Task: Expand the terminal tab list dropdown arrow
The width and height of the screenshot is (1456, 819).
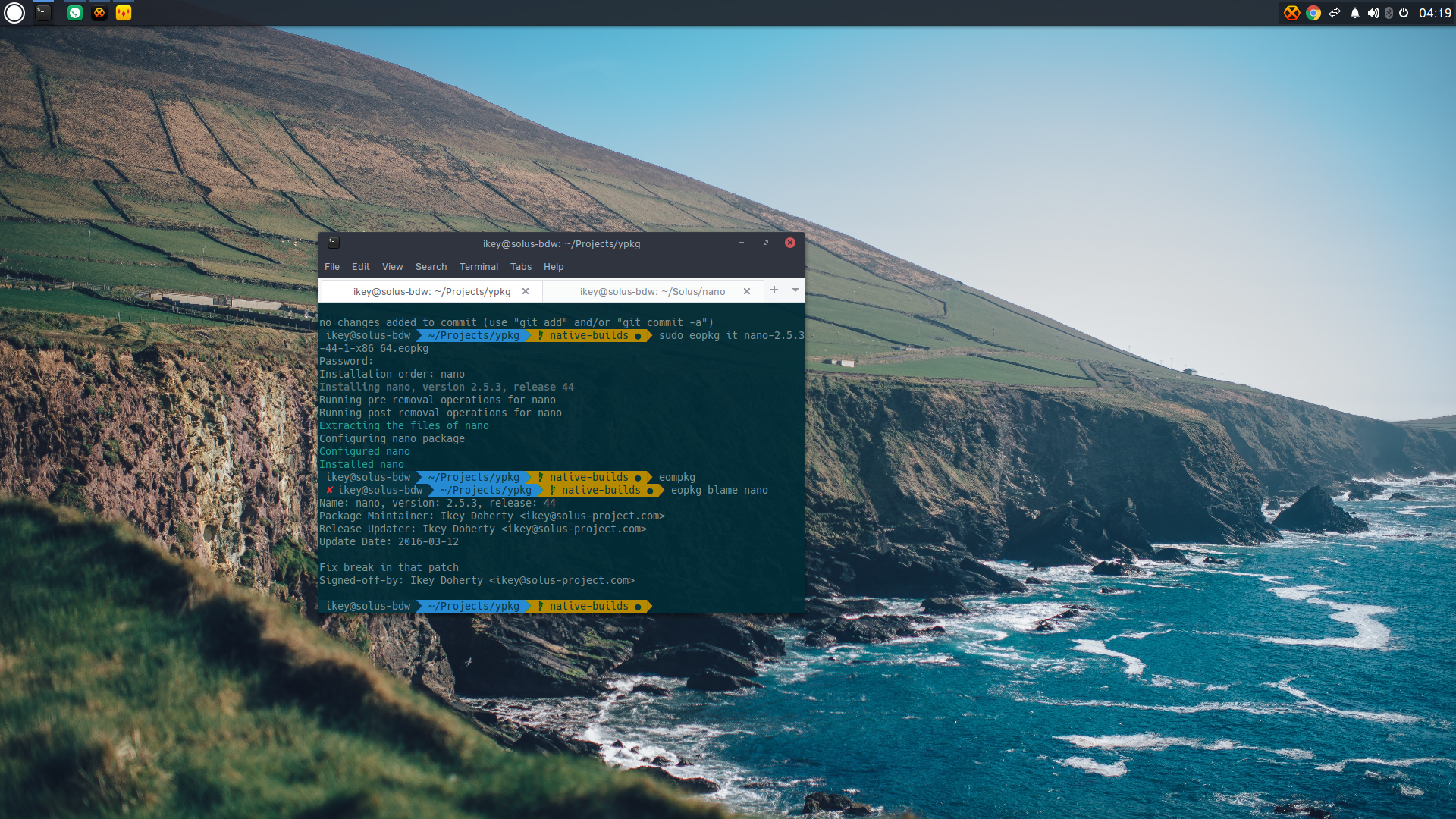Action: 795,290
